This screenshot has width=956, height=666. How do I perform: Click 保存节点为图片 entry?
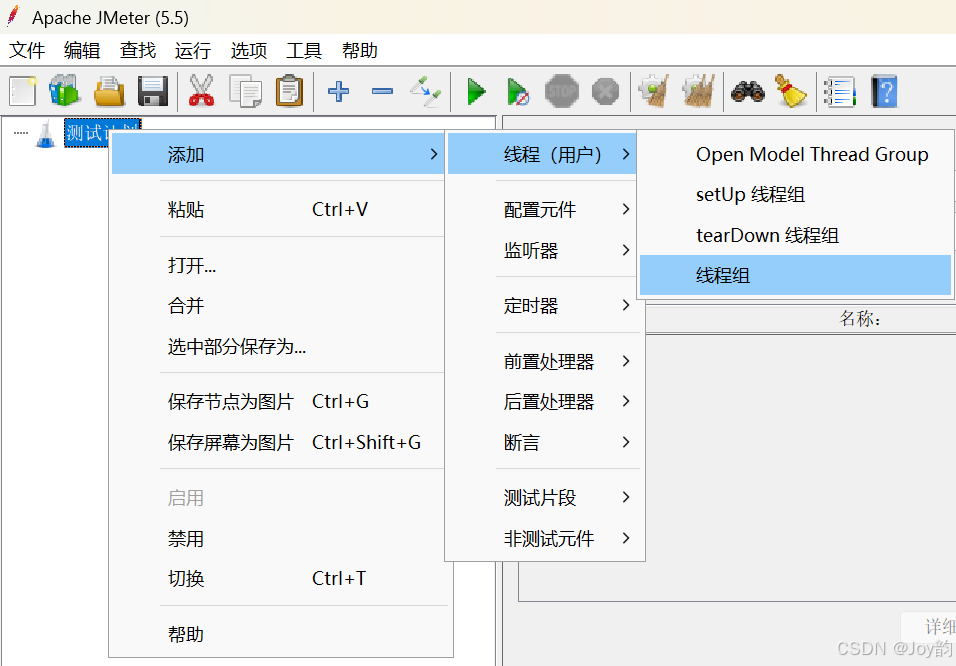pos(278,401)
